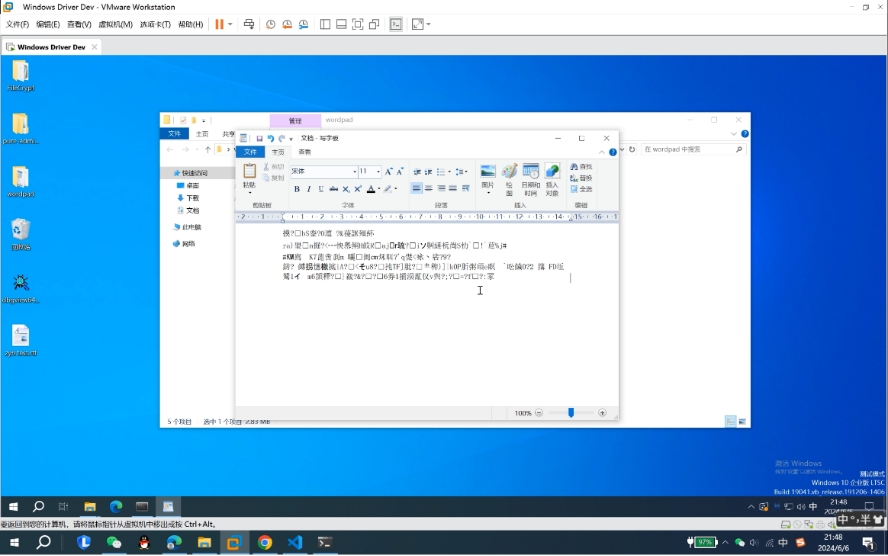Click the Paint drawing insert icon

[x=509, y=172]
